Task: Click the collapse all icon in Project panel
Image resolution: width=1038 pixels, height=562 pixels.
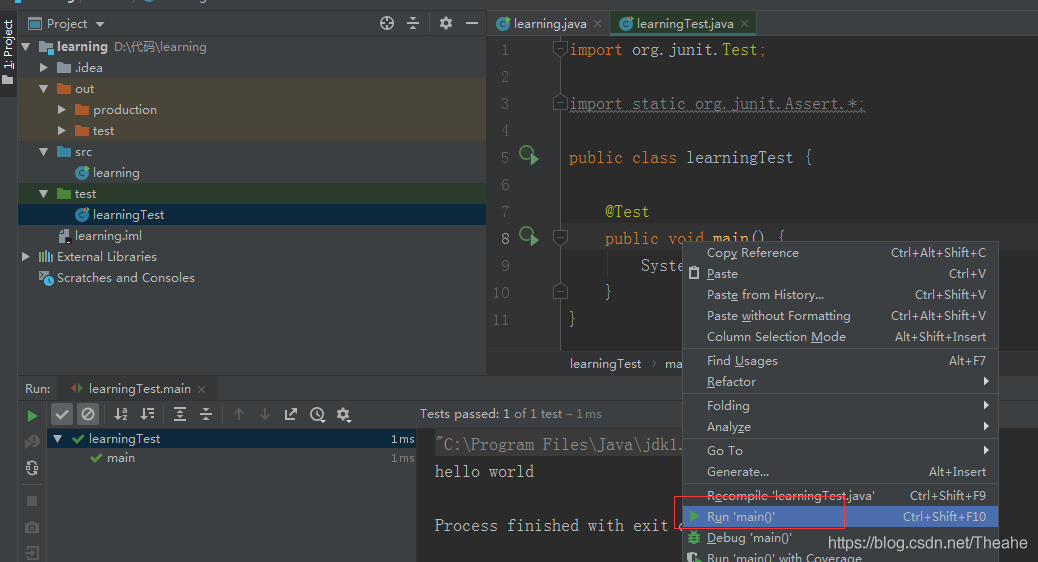Action: point(413,24)
